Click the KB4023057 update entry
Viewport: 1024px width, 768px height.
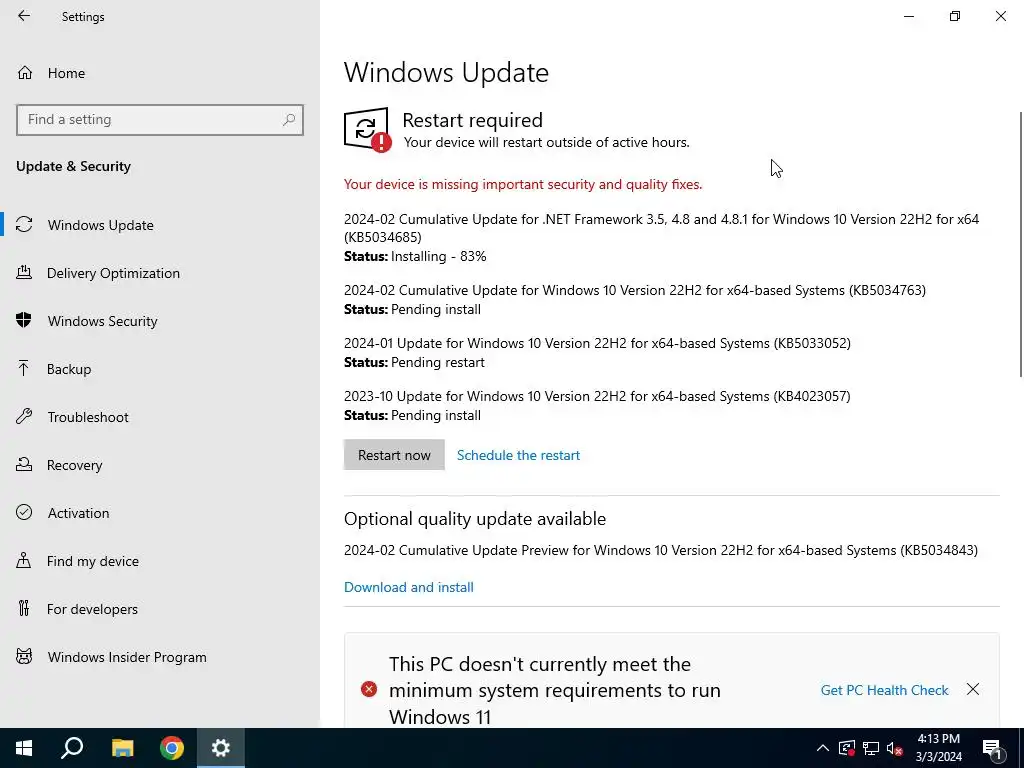coord(597,396)
